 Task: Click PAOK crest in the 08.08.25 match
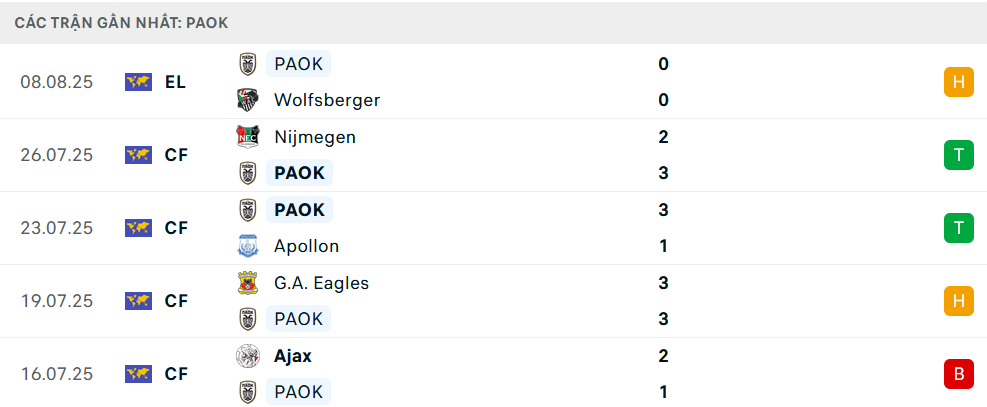point(247,64)
